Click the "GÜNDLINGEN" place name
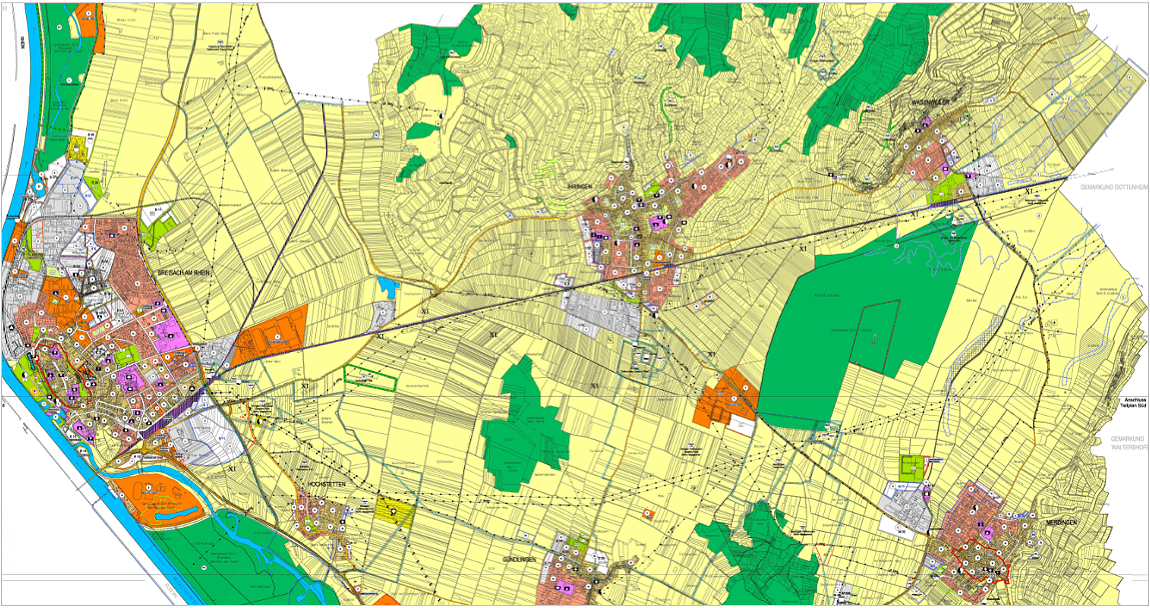 (520, 560)
